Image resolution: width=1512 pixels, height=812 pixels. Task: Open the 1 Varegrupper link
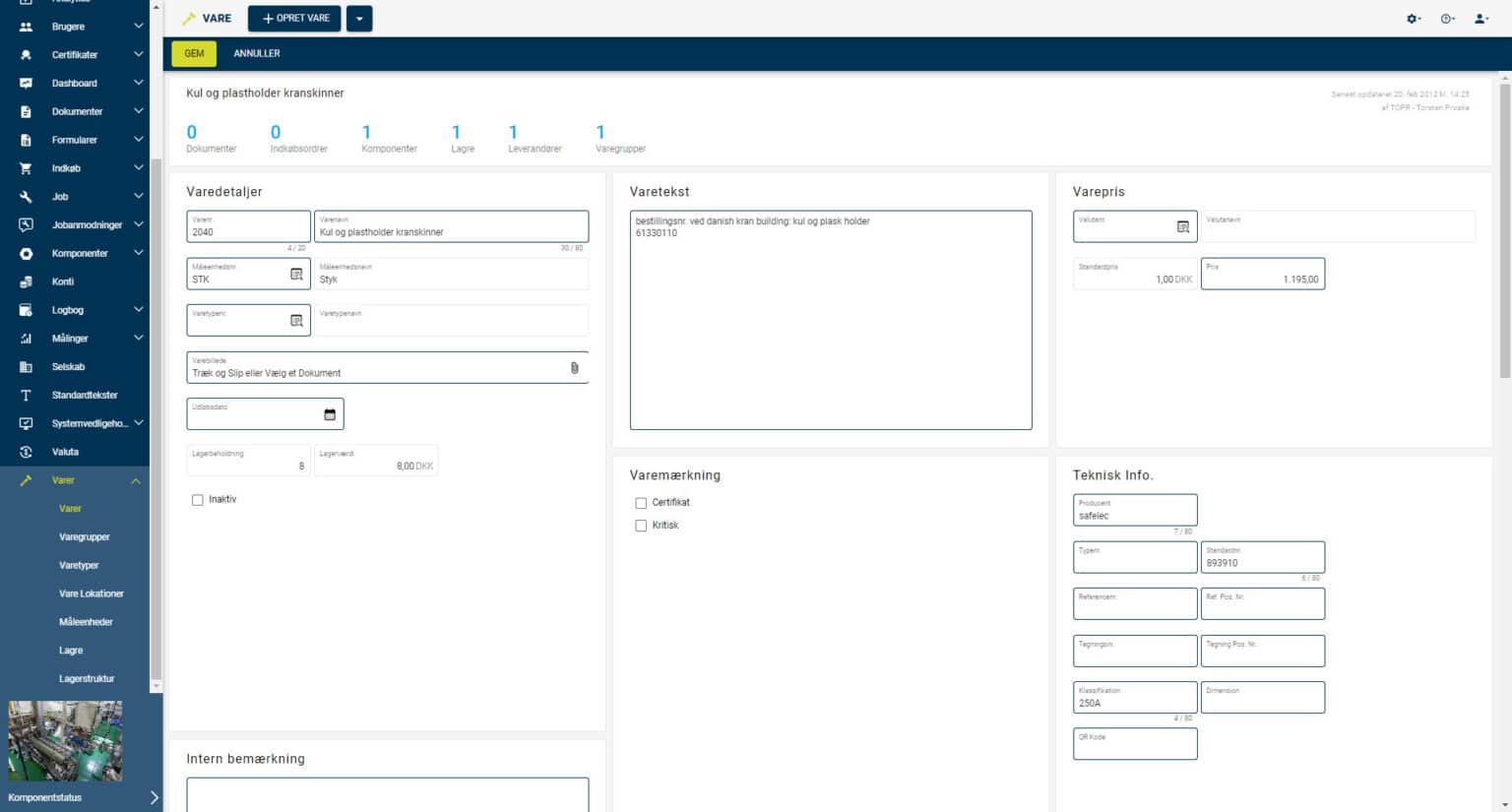[620, 138]
